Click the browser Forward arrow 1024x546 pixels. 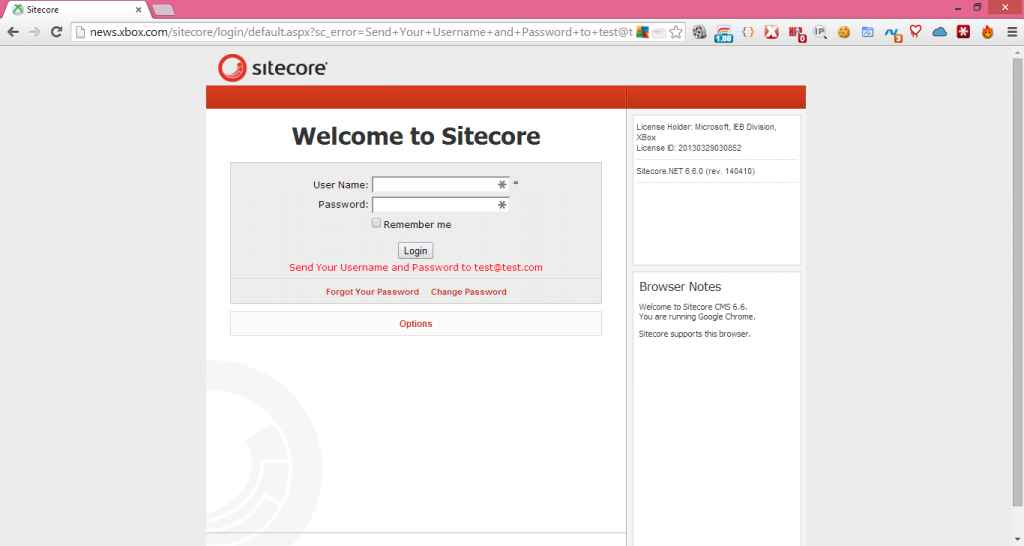[35, 32]
